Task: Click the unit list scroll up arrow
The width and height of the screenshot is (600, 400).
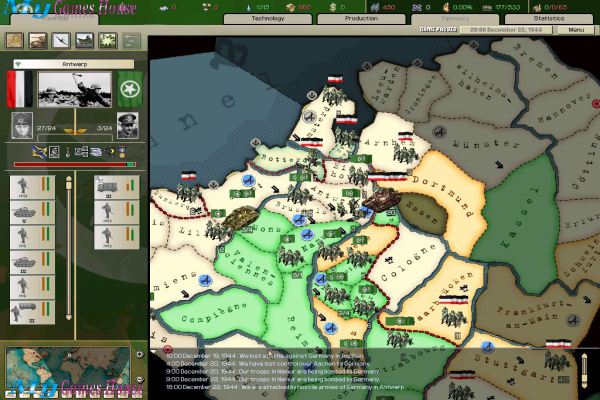Action: click(x=68, y=178)
